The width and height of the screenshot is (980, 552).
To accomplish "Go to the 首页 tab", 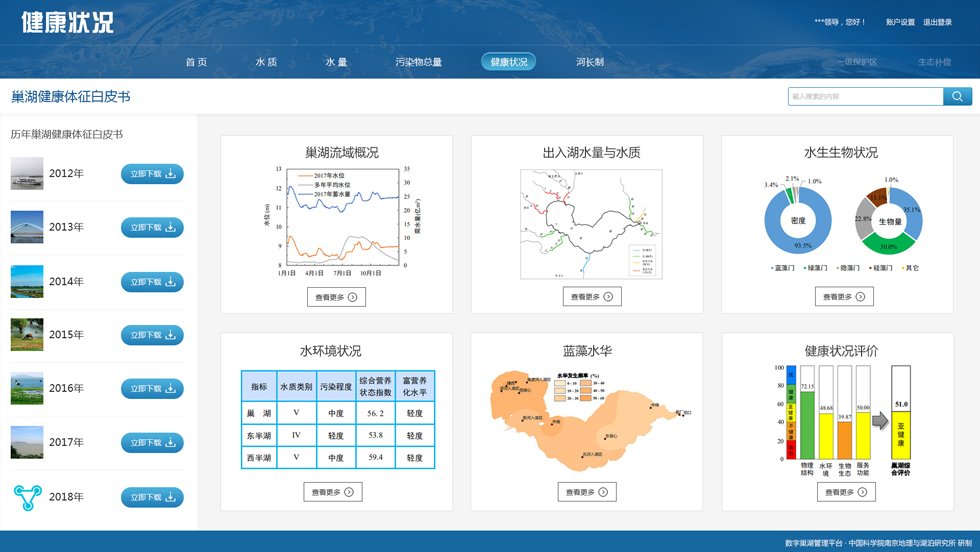I will [196, 62].
